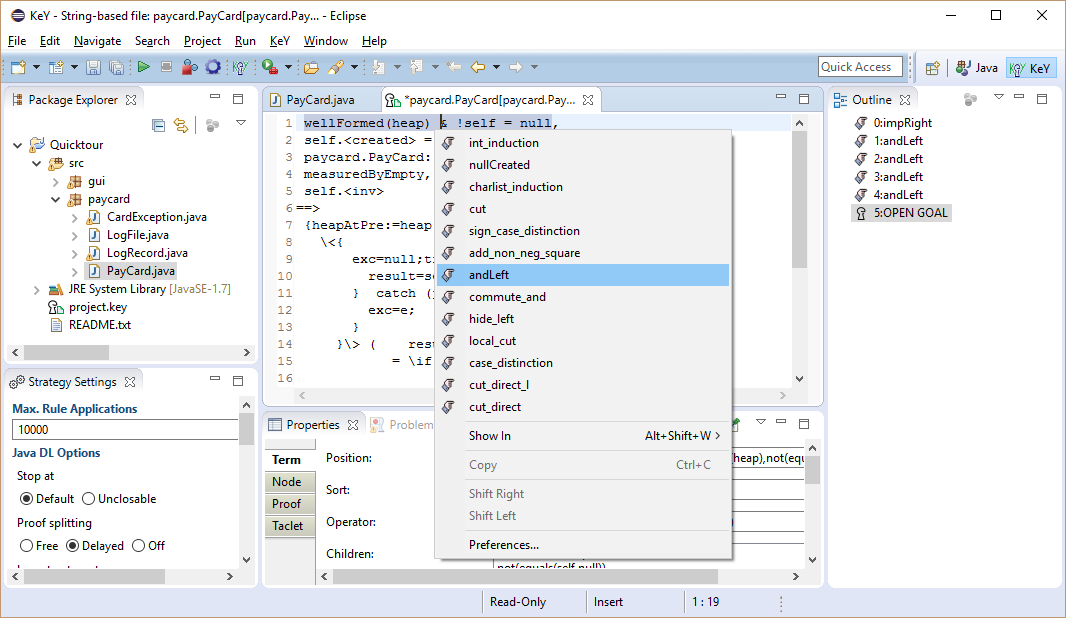This screenshot has width=1066, height=618.
Task: Select 0:impRight in the Outline
Action: 893,123
